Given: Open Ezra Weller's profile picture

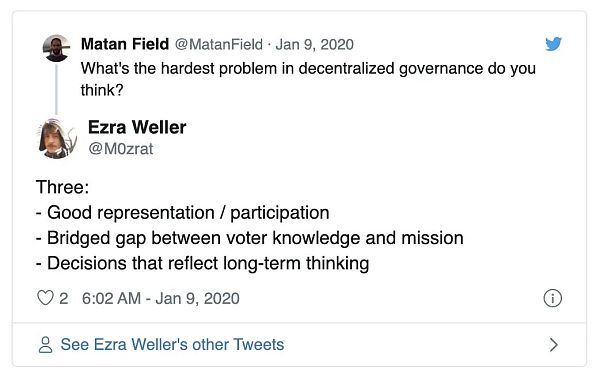Looking at the screenshot, I should (x=57, y=138).
